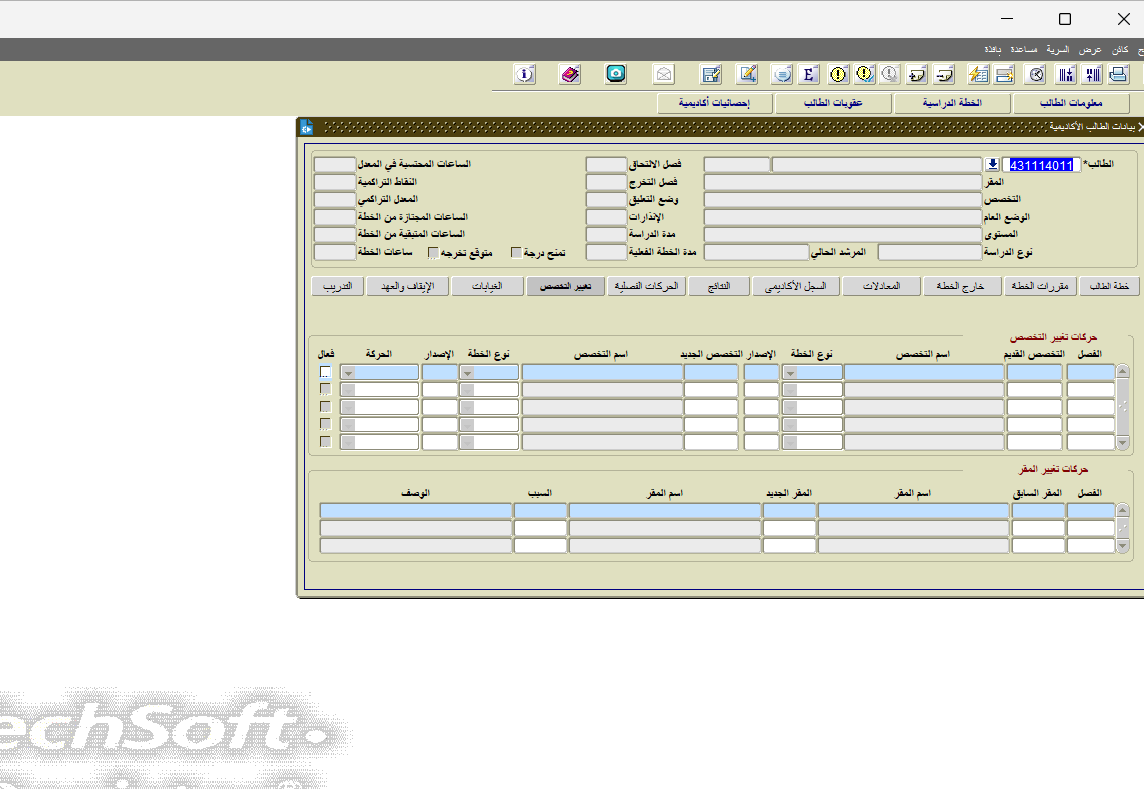1144x789 pixels.
Task: Click the 'عقوبات الطالب' button
Action: coord(833,103)
